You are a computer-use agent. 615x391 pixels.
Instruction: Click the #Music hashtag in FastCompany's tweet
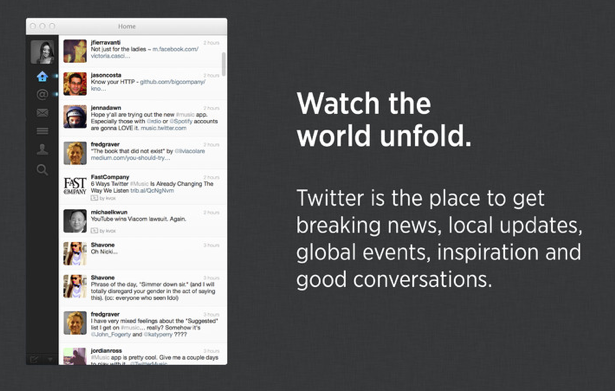coord(139,184)
